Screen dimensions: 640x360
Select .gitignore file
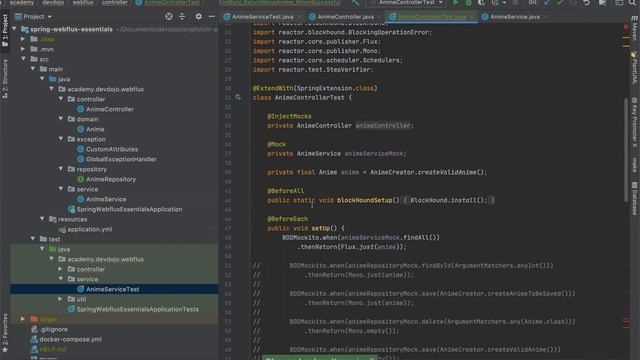click(49, 329)
